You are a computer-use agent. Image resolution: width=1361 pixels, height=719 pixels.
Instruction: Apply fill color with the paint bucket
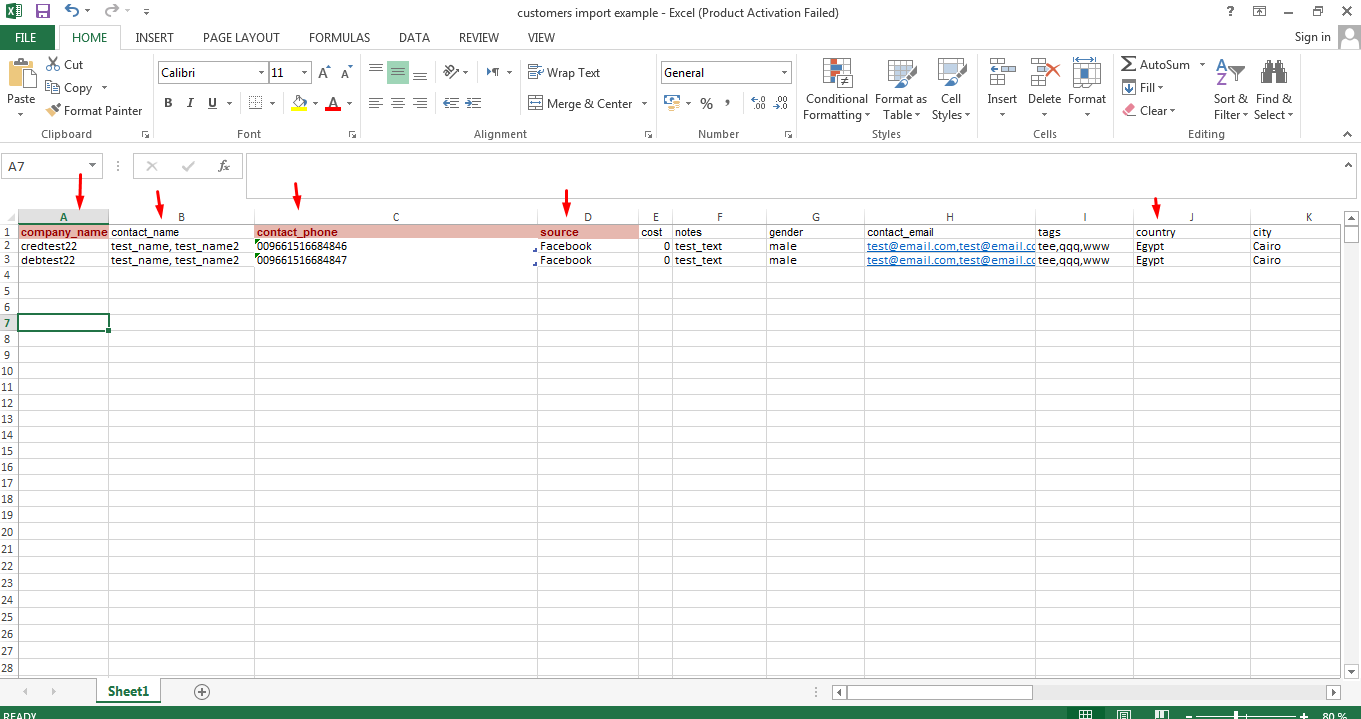coord(298,103)
